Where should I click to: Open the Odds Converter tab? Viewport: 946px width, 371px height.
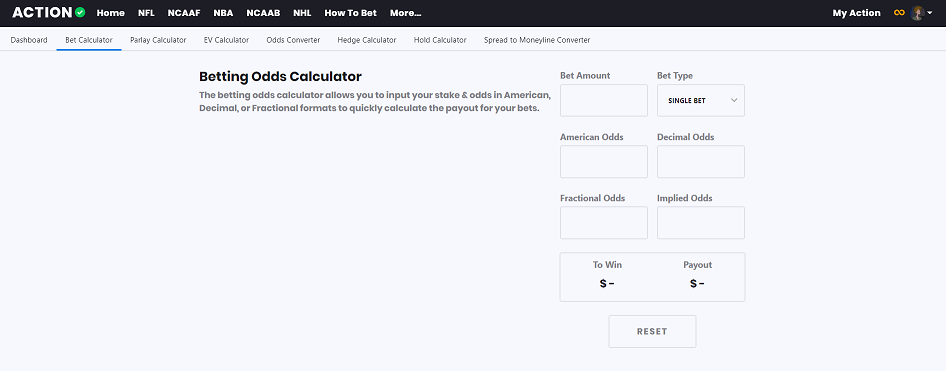tap(293, 40)
